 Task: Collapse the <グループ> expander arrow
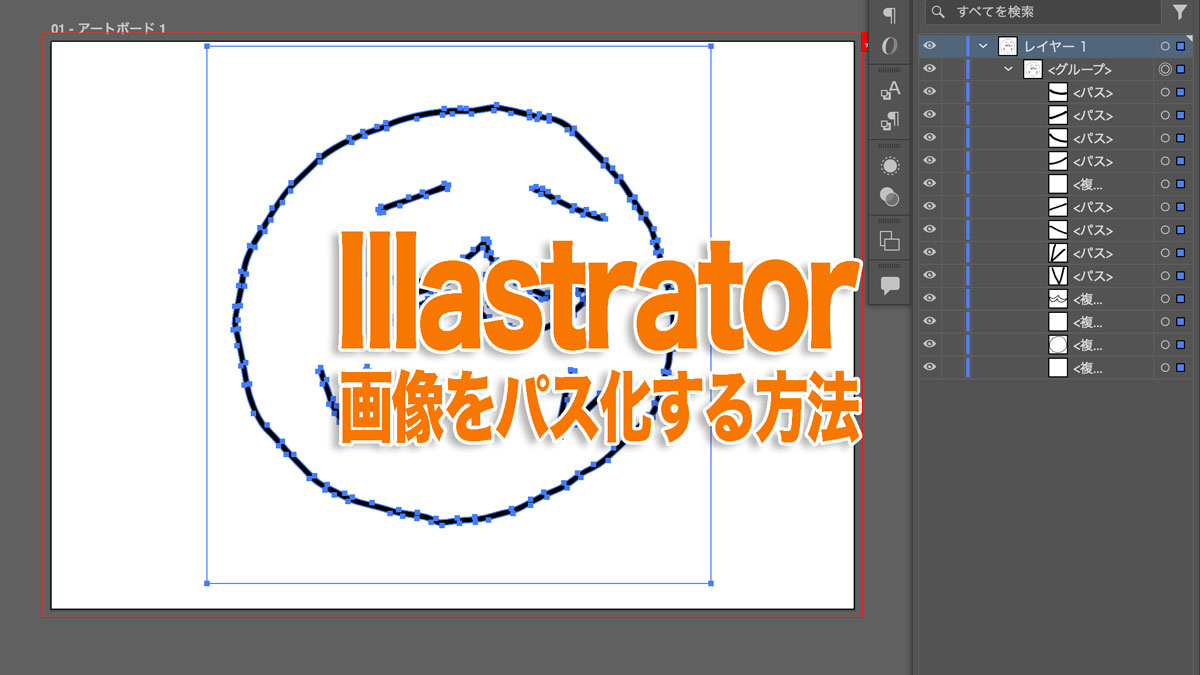point(1007,69)
